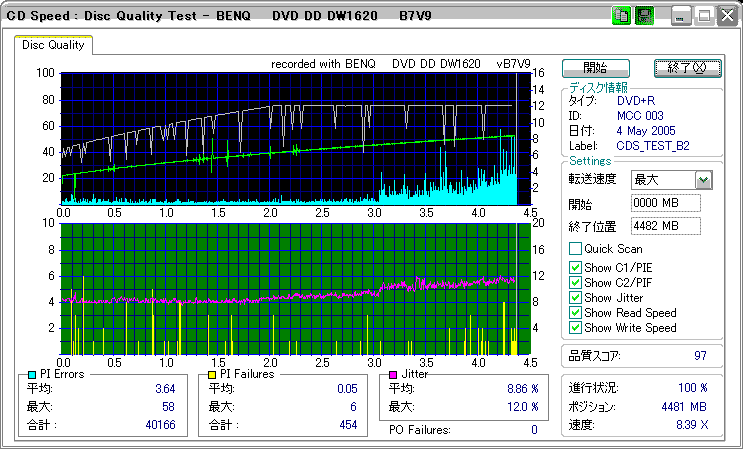Screen dimensions: 743x449
Task: Click the magenta Jitter color swatch
Action: [393, 374]
